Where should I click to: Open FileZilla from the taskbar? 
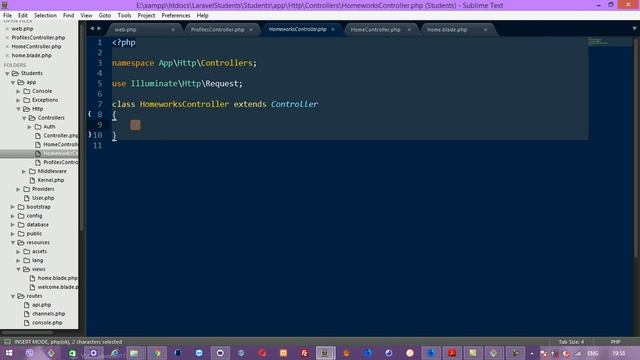coord(304,353)
